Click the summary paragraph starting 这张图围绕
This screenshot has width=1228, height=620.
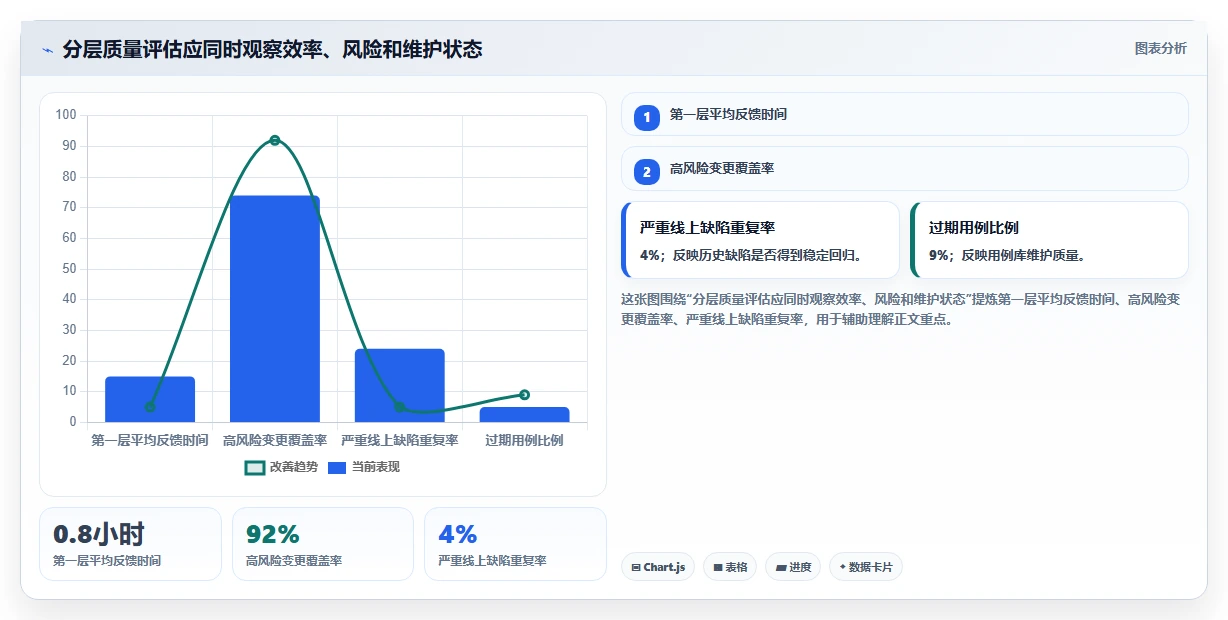(x=901, y=309)
